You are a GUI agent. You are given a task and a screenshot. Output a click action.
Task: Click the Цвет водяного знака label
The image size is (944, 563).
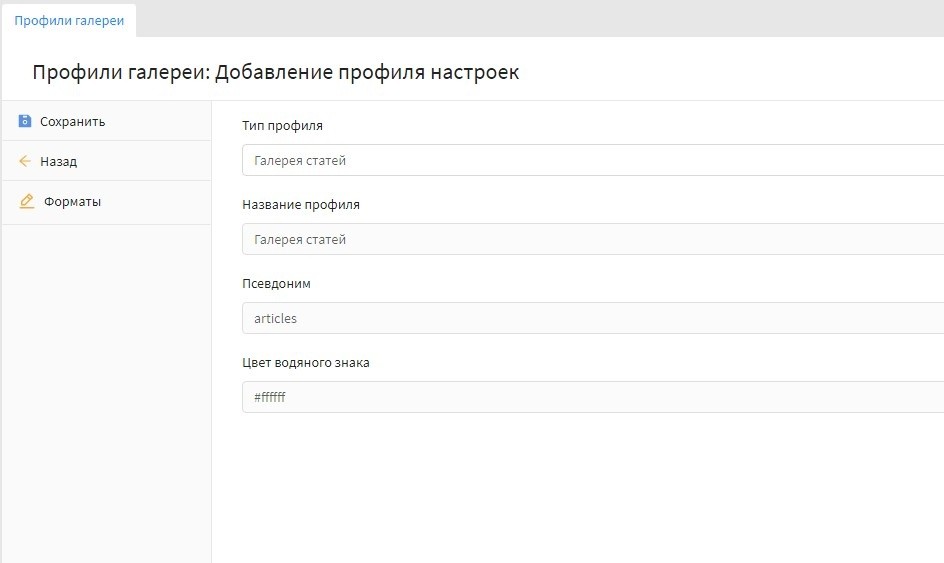(x=305, y=363)
